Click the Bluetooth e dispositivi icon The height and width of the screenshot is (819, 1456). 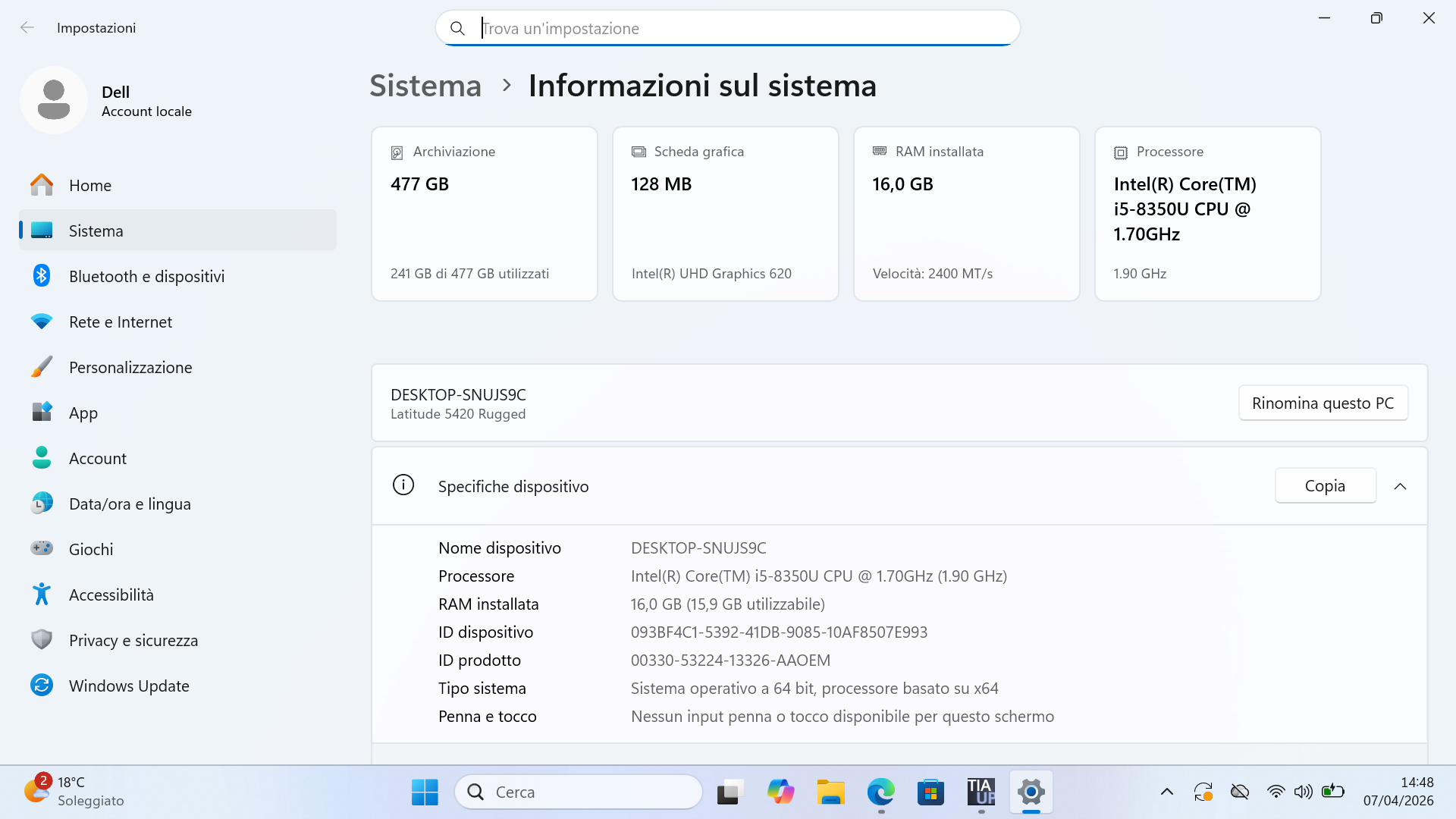pyautogui.click(x=42, y=276)
